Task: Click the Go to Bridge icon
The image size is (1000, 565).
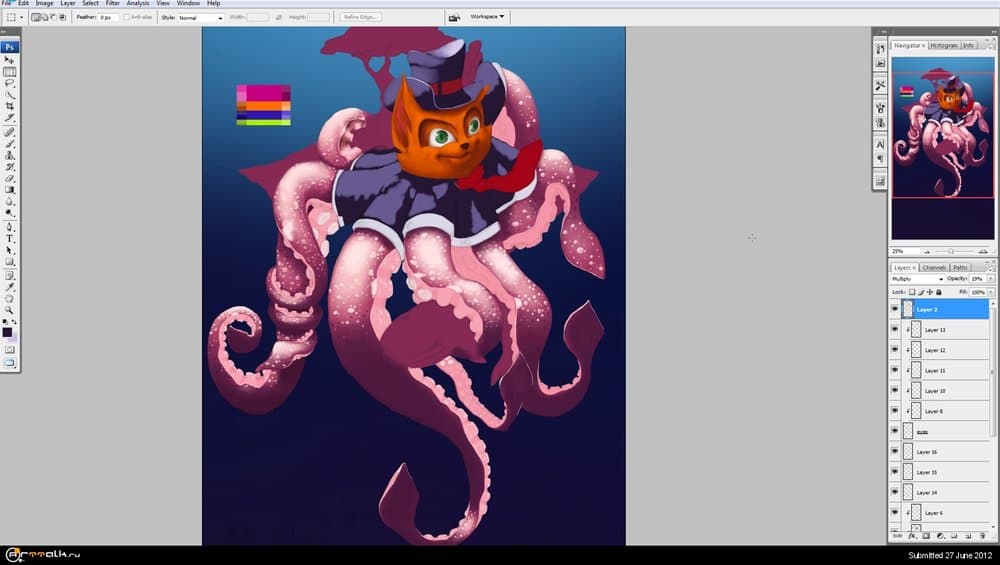Action: [x=455, y=17]
